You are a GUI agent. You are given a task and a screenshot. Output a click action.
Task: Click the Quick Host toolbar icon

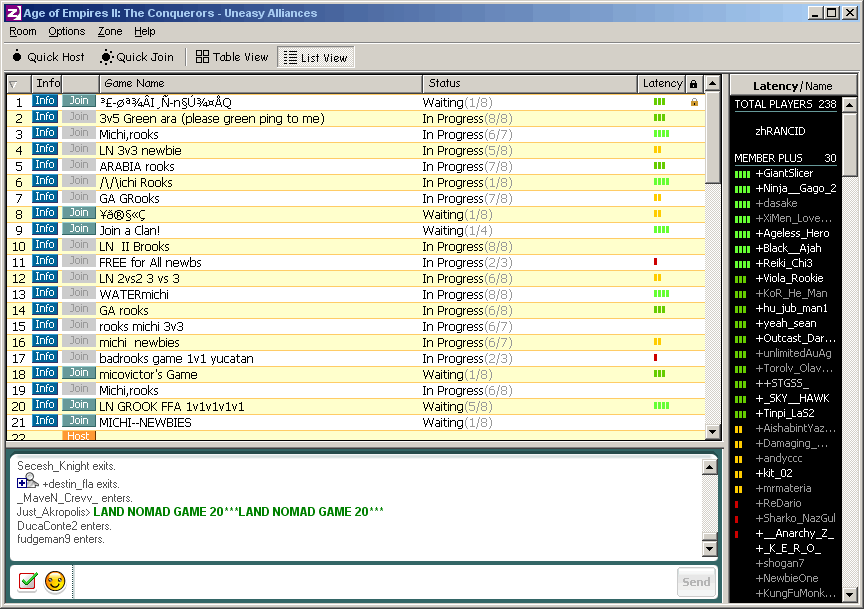19,58
